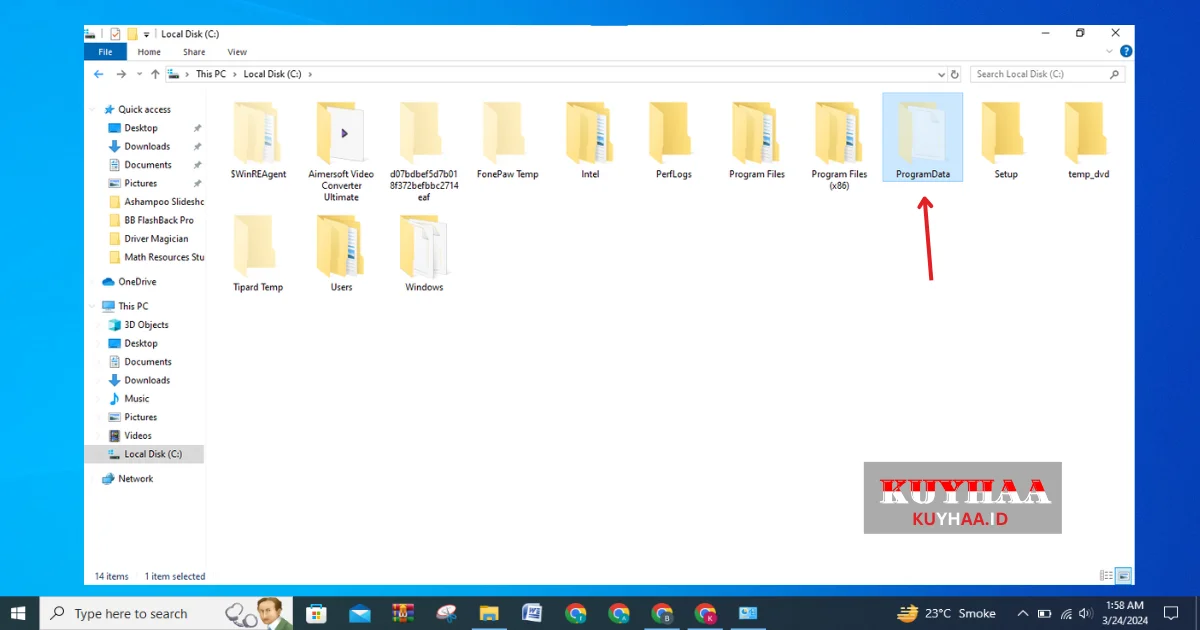Customize Quick Access Toolbar dropdown arrow
This screenshot has height=630, width=1200.
(x=147, y=34)
